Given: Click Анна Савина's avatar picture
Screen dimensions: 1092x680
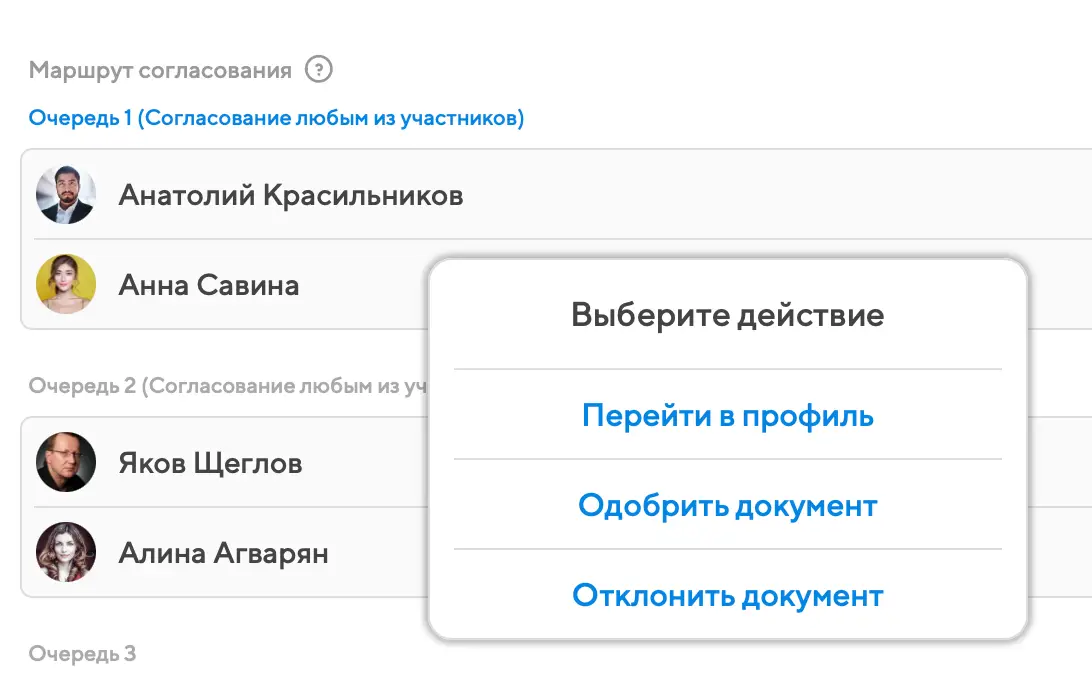Looking at the screenshot, I should (x=66, y=285).
